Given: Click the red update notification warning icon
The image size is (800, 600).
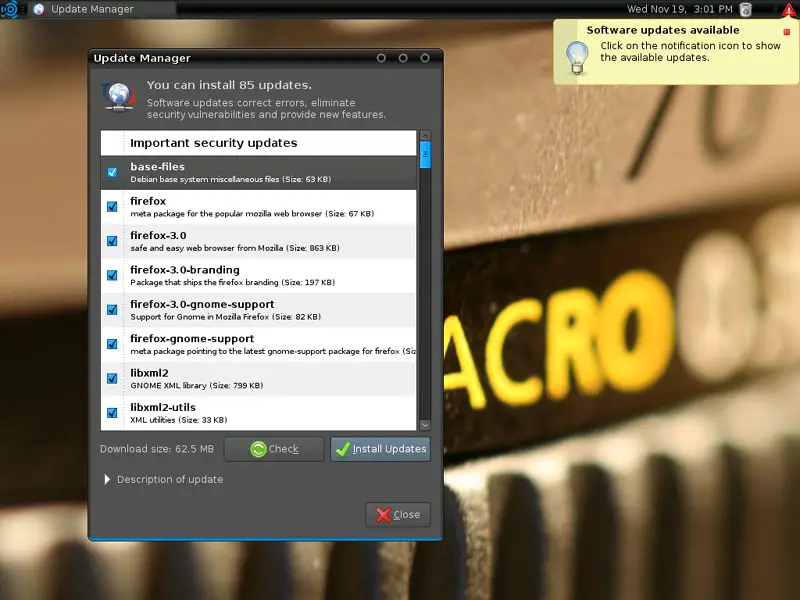Looking at the screenshot, I should tap(789, 10).
